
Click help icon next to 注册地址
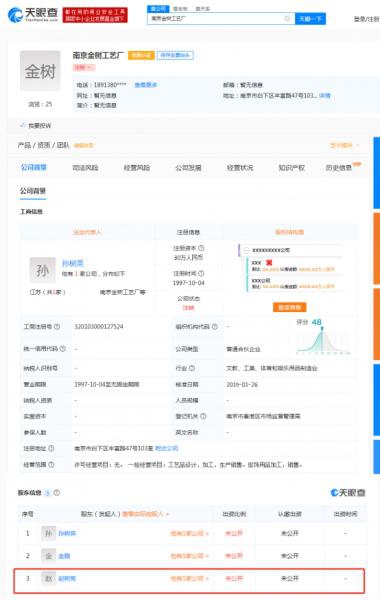51,448
